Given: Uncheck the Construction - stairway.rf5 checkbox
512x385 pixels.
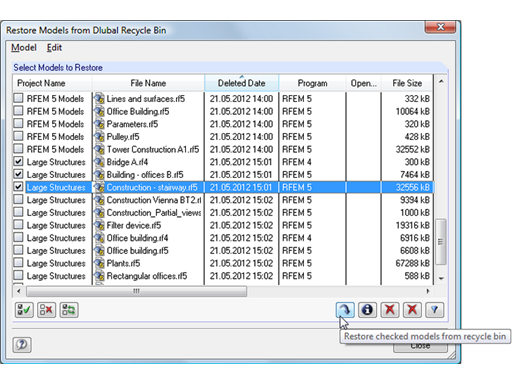Looking at the screenshot, I should click(19, 187).
